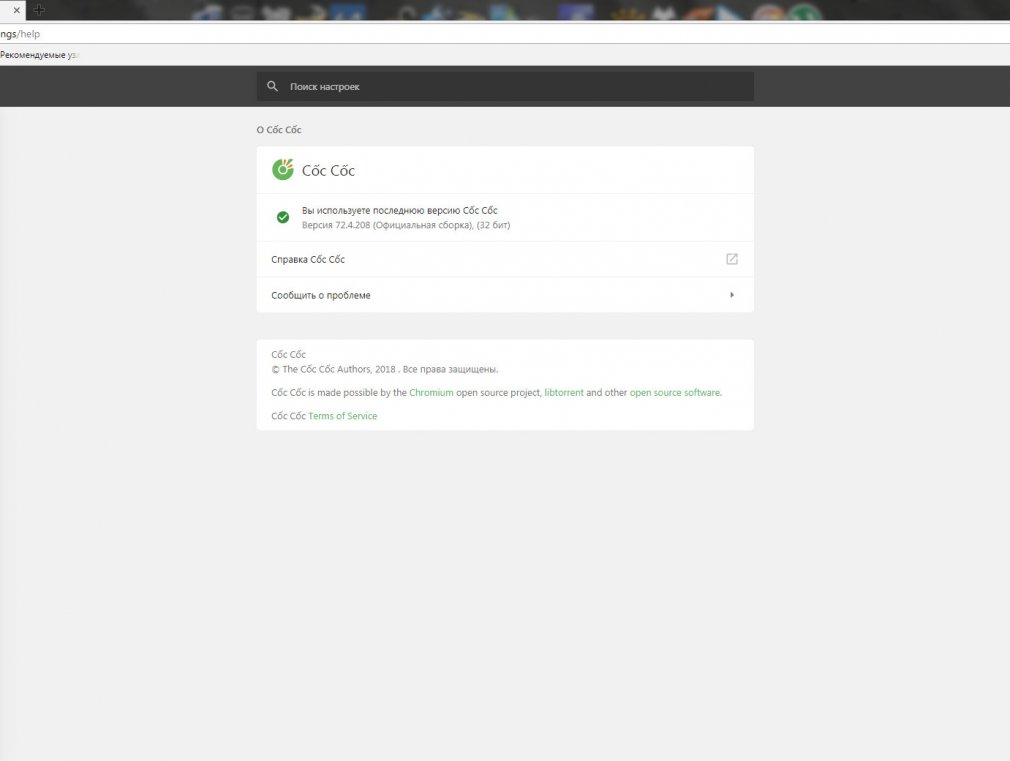Expand the arrow next to Сообщить о проблеме
Image resolution: width=1010 pixels, height=761 pixels.
click(732, 295)
